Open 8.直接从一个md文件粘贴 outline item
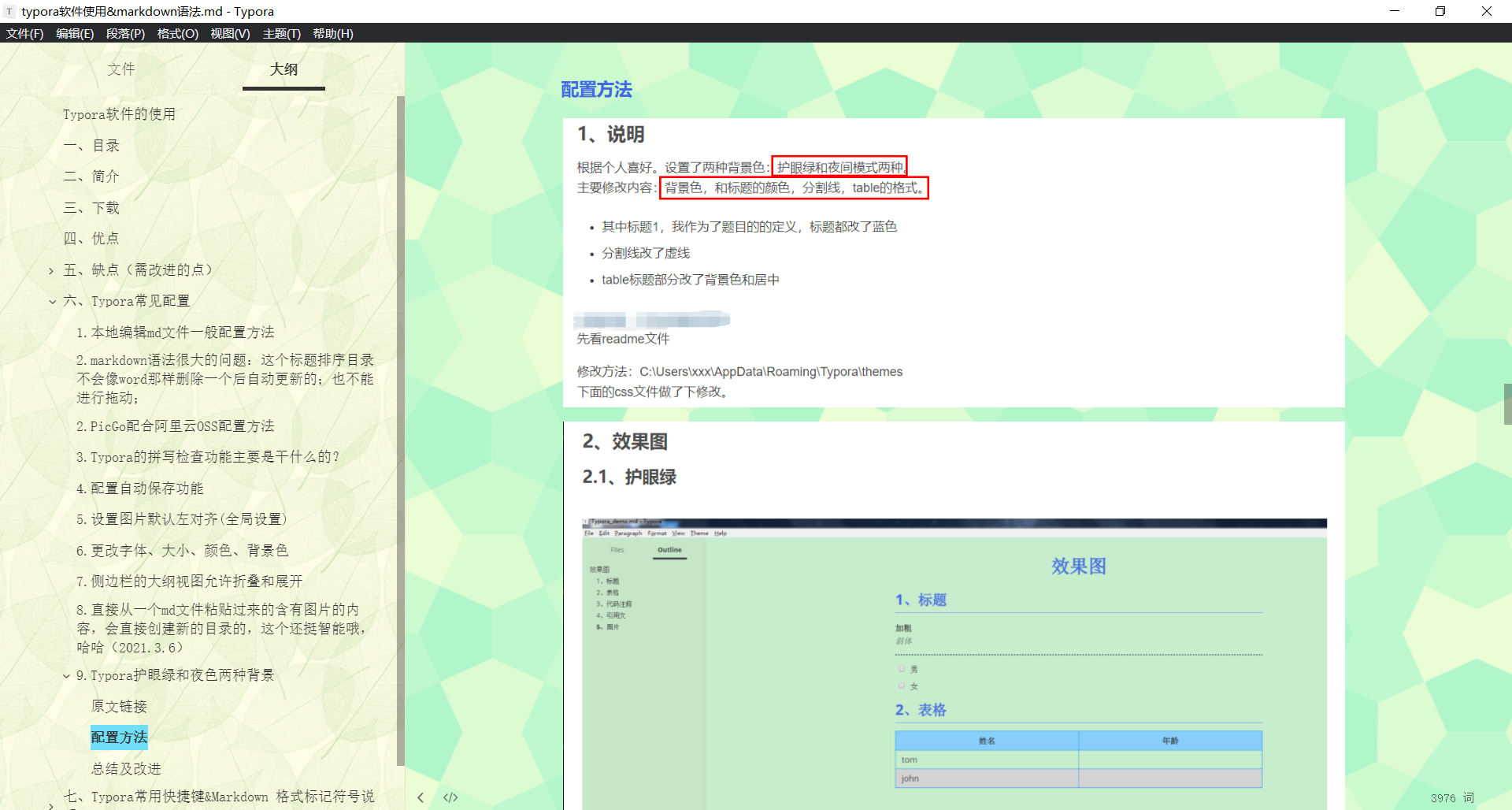Screen dimensions: 1512x810 221,629
